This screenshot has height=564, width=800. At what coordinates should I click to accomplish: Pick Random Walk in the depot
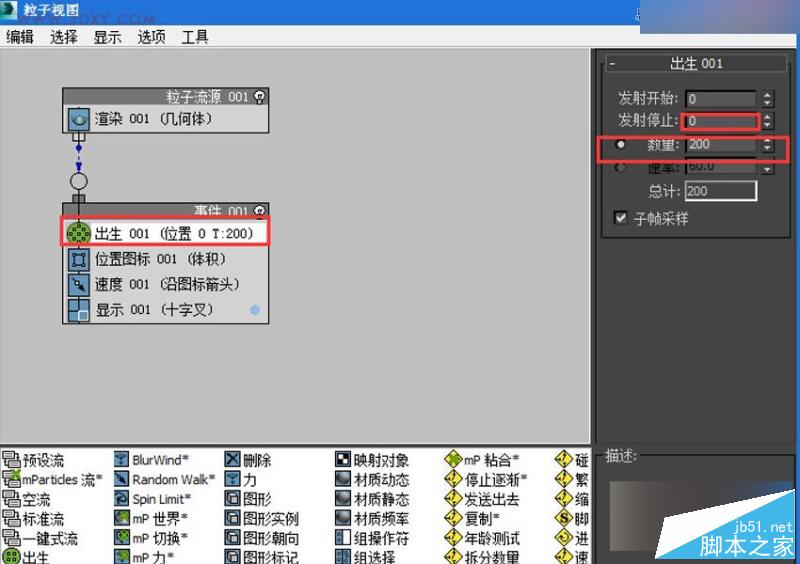tap(165, 479)
